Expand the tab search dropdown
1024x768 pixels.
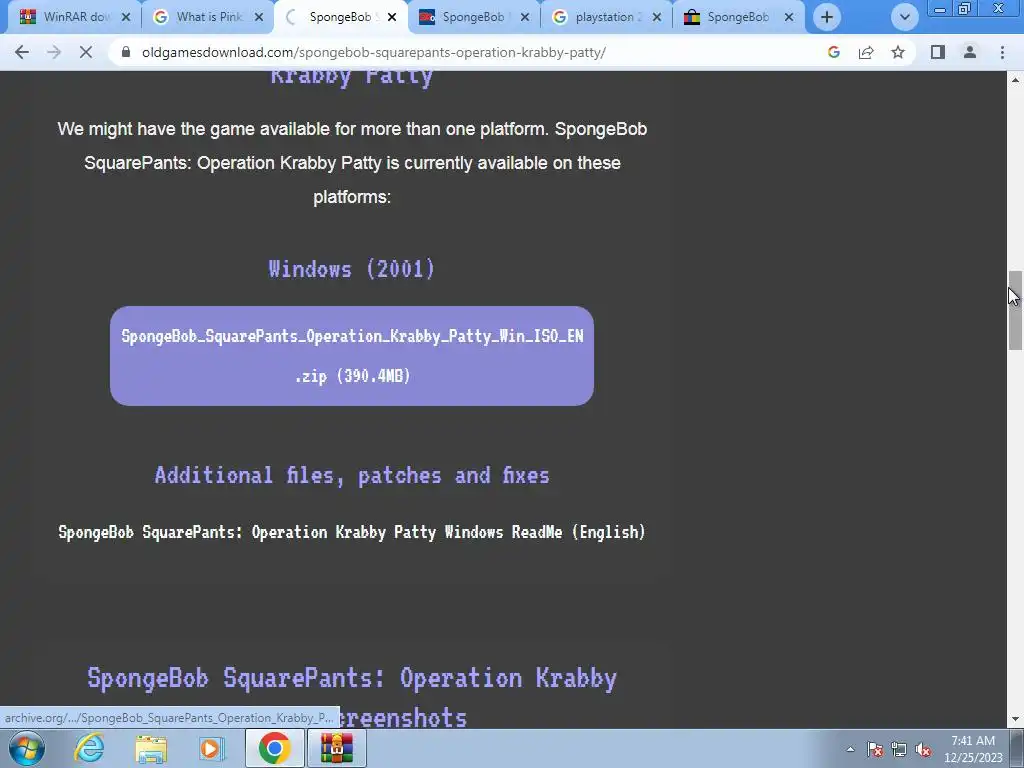[x=904, y=17]
